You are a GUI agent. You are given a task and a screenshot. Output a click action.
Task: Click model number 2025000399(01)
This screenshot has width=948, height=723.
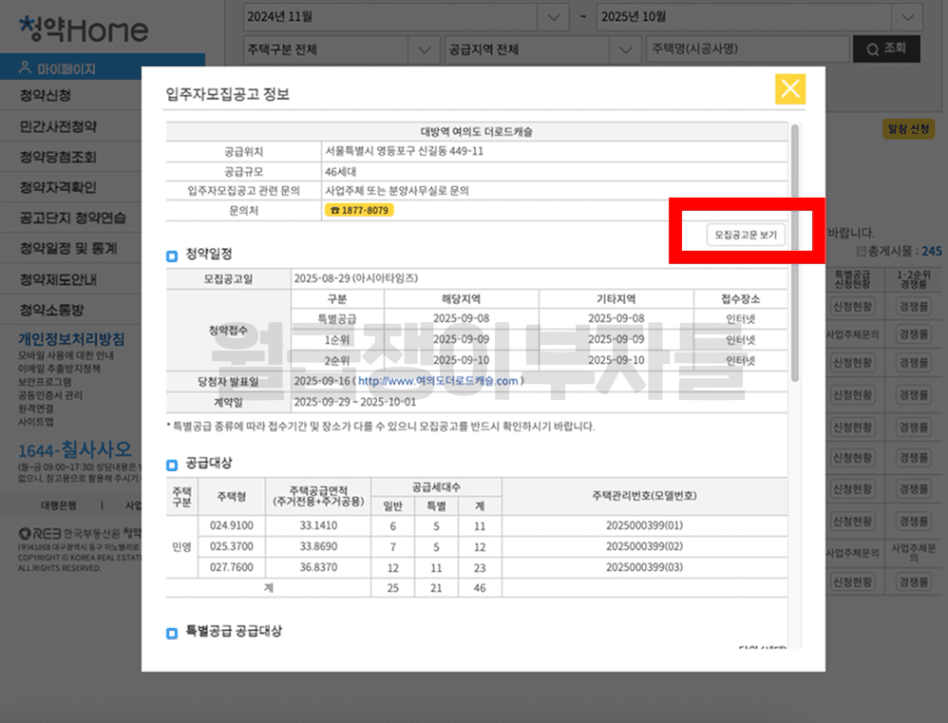point(644,526)
